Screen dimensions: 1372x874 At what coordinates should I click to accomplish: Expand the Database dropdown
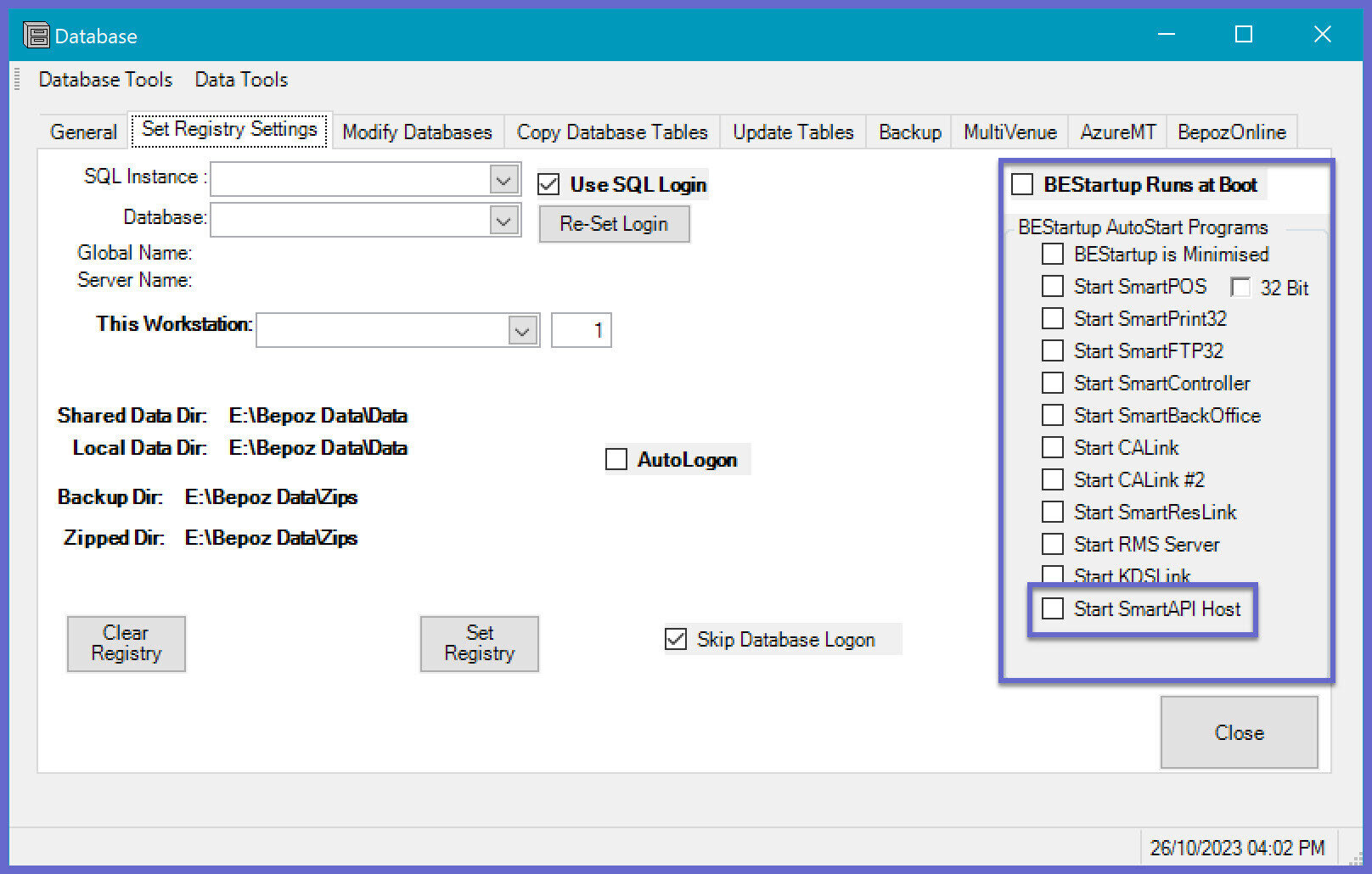503,221
